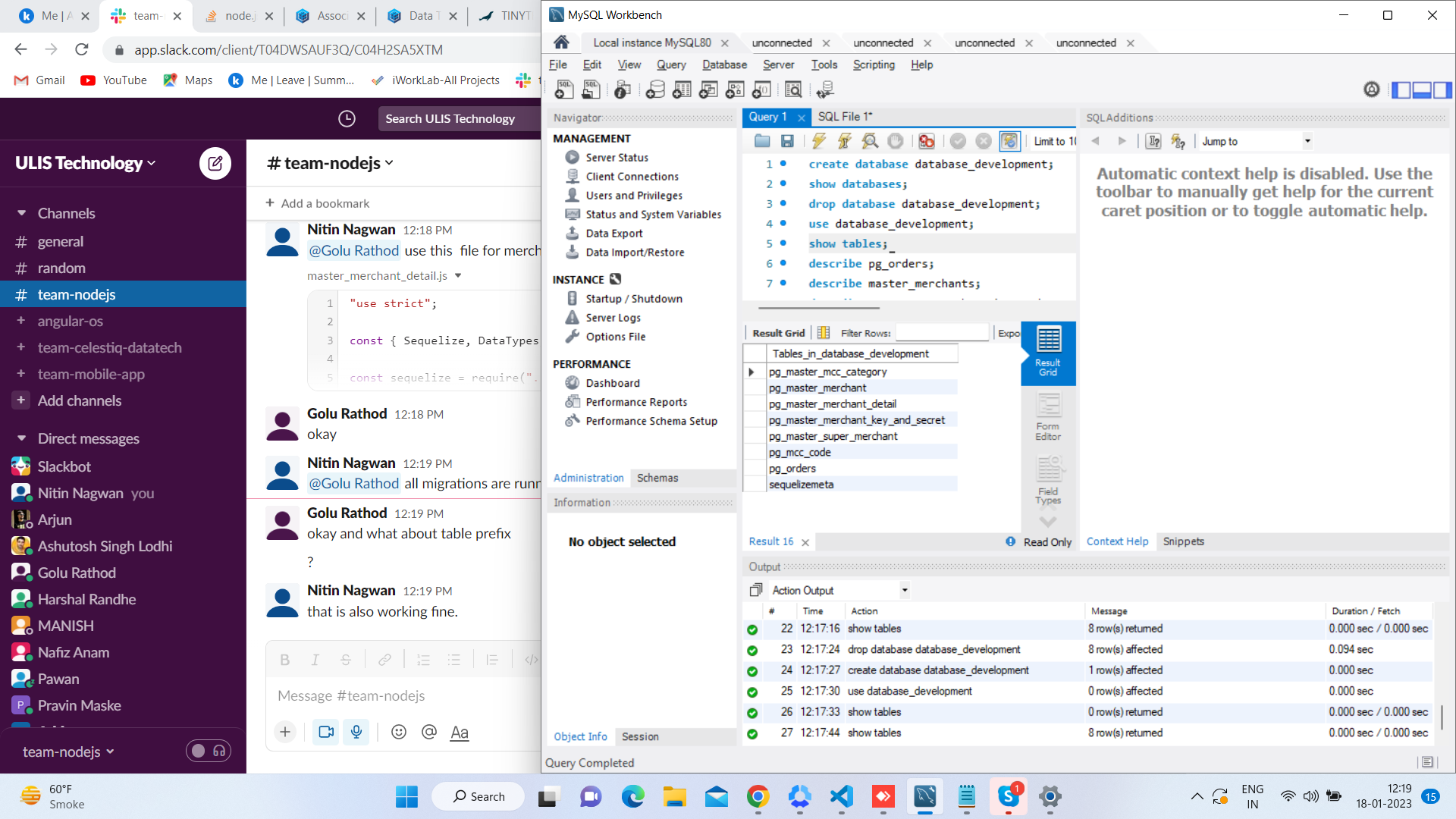Image resolution: width=1456 pixels, height=819 pixels.
Task: Open the object inspector toolbar icon
Action: pyautogui.click(x=623, y=90)
